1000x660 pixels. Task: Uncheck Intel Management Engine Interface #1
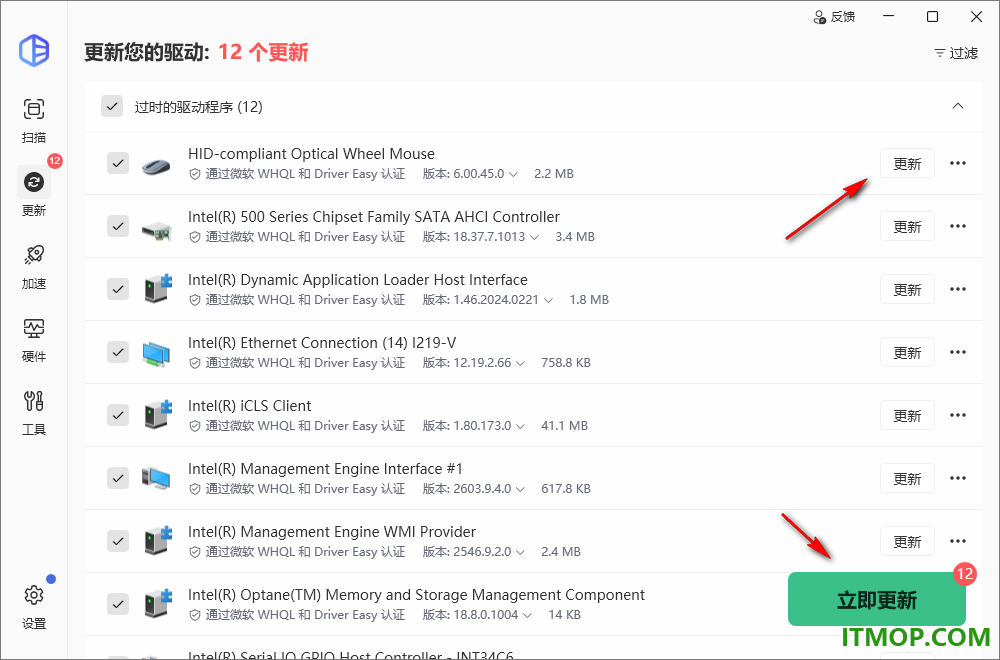coord(118,478)
